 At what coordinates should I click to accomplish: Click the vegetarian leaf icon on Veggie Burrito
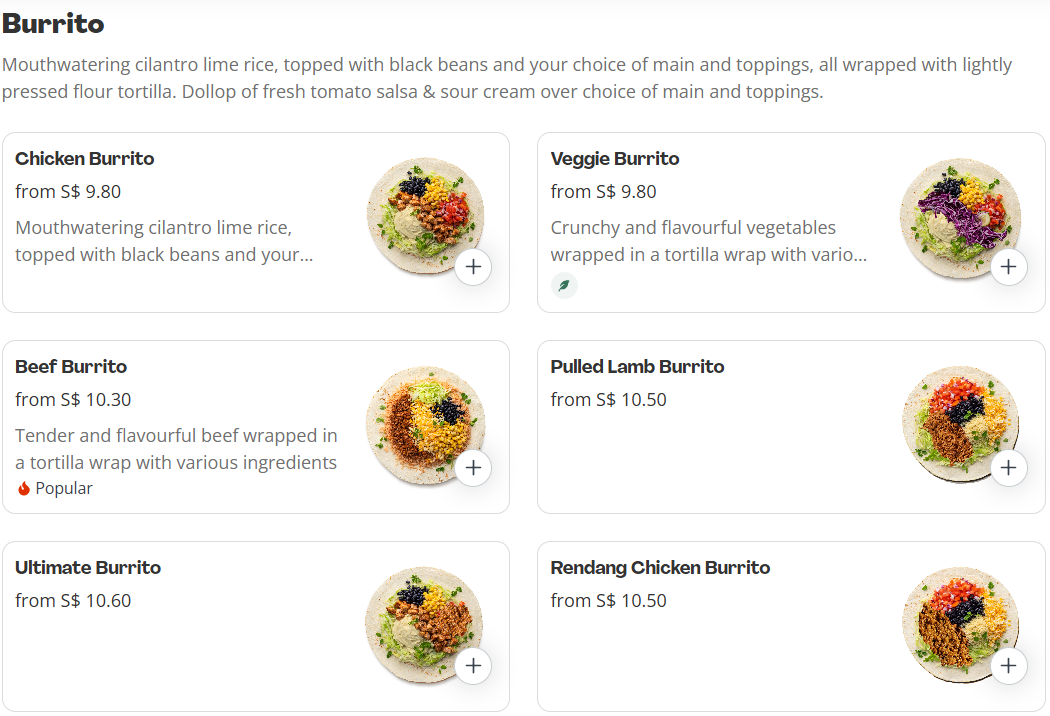coord(564,285)
